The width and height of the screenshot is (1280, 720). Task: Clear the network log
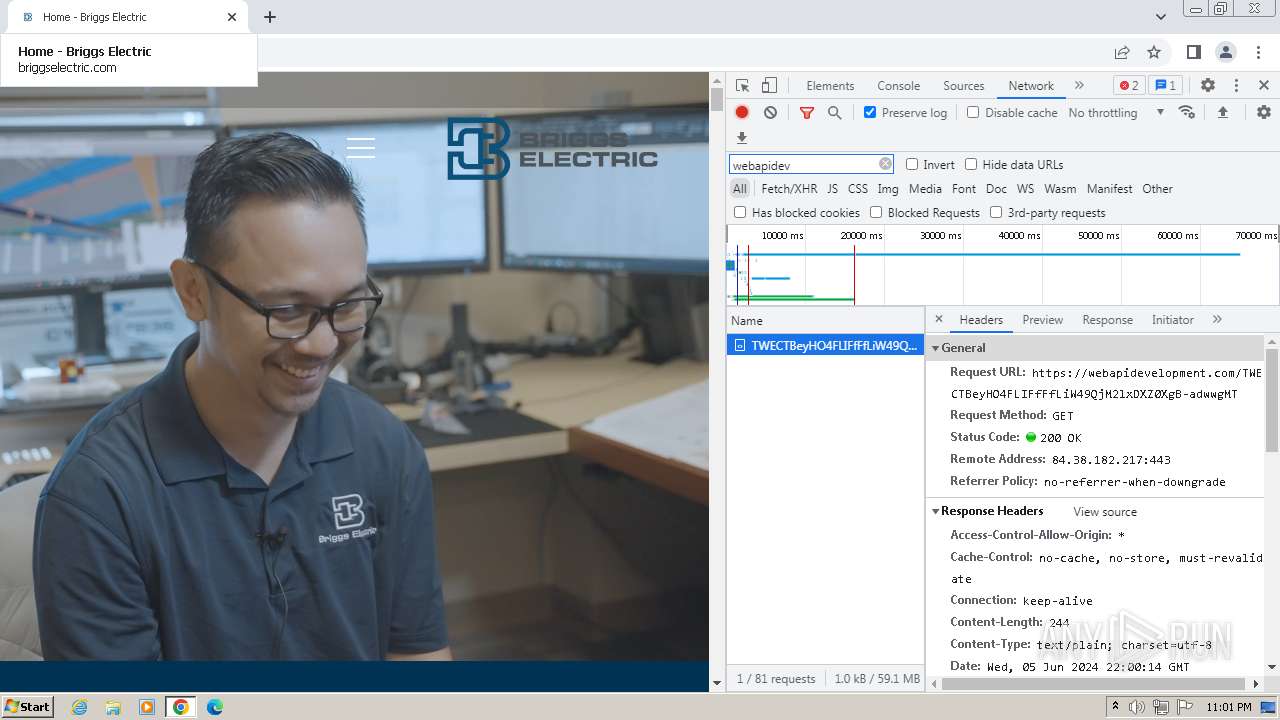[x=770, y=113]
